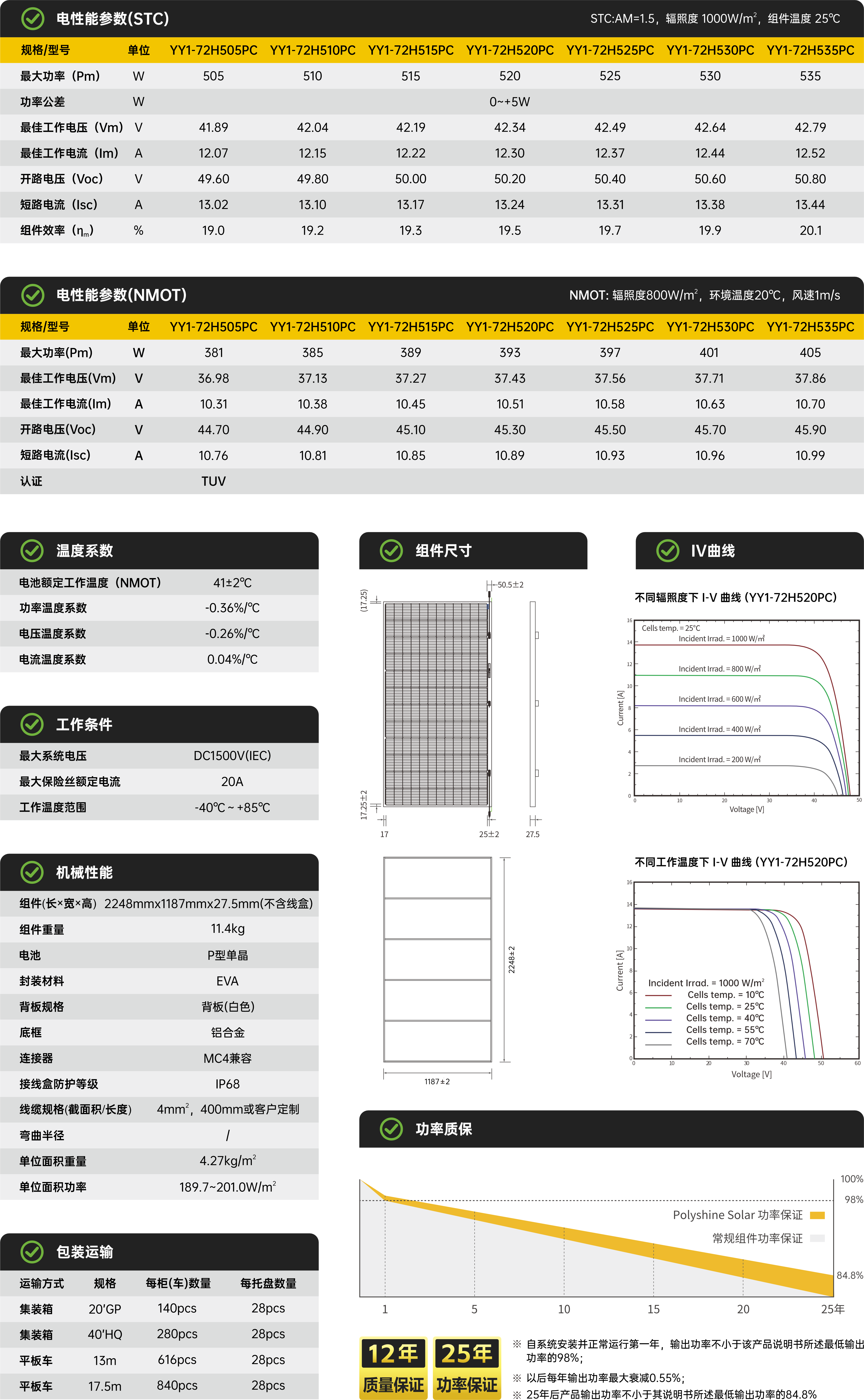This screenshot has height=1400, width=864.
Task: Click the grey 常规组件功率保证 legend swatch
Action: 817,1238
